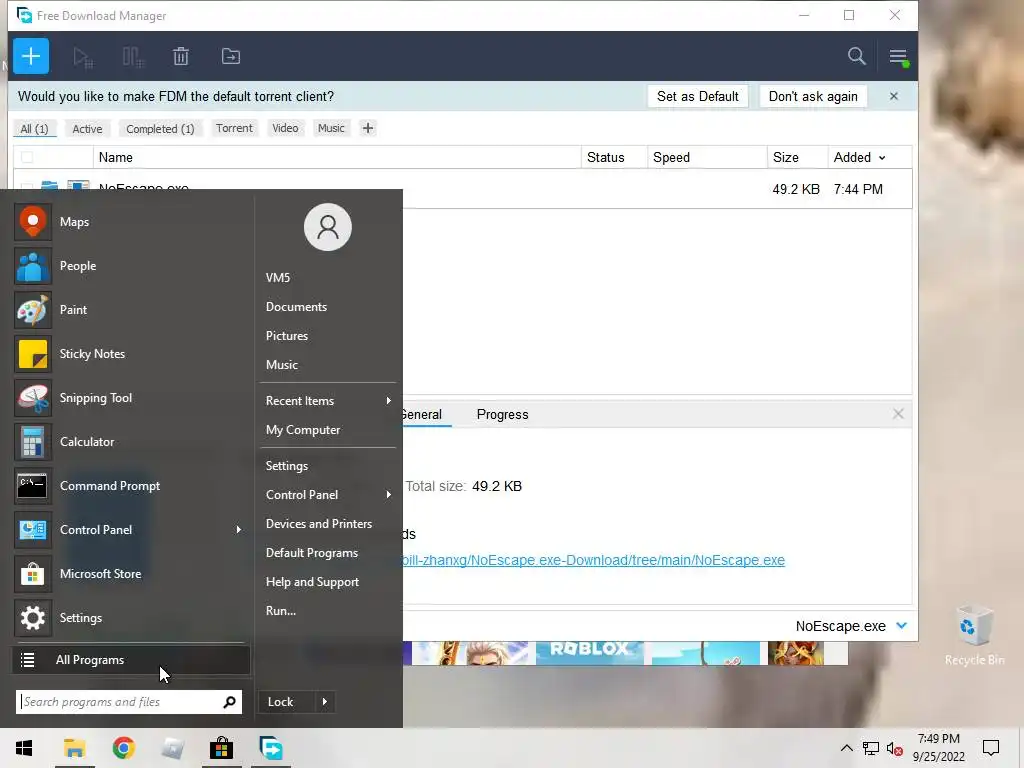The width and height of the screenshot is (1024, 768).
Task: Open the search magnifier in FDM toolbar
Action: point(856,56)
